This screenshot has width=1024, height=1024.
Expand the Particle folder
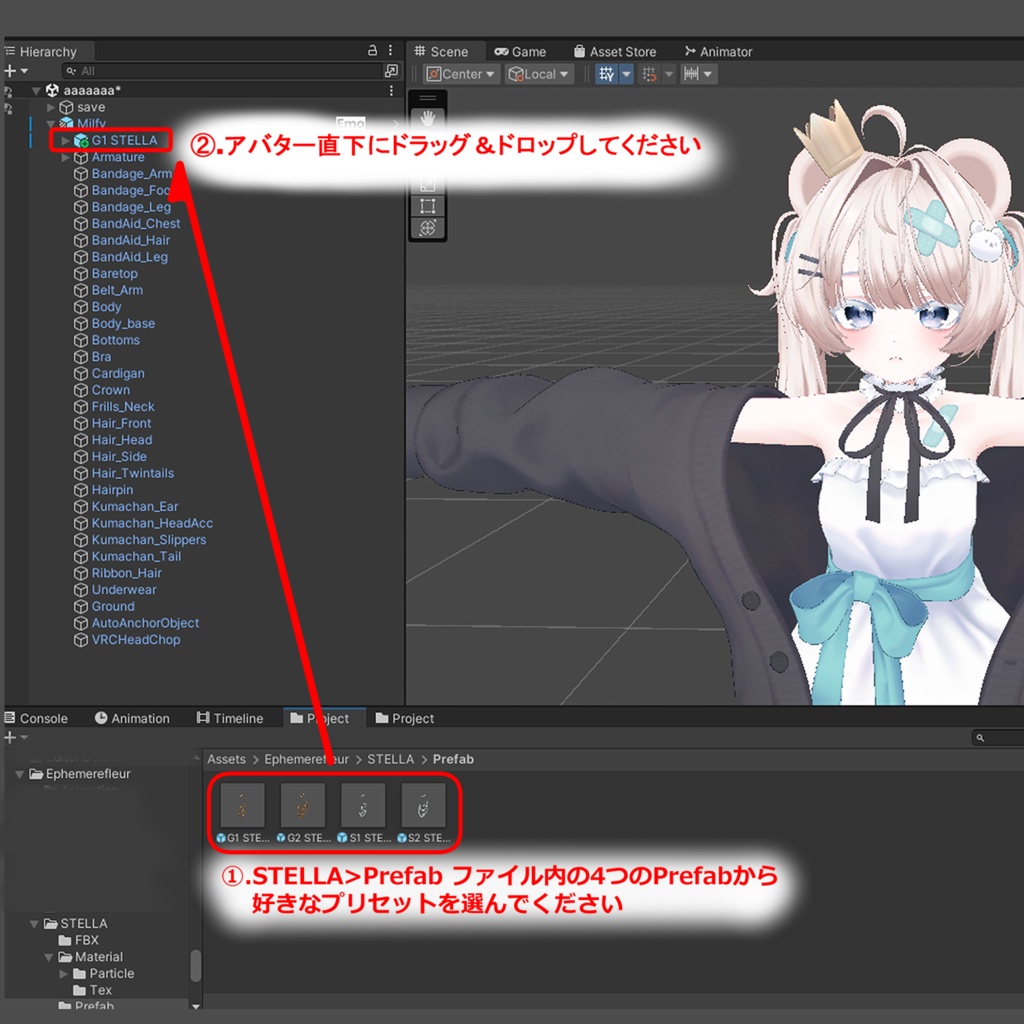[63, 974]
